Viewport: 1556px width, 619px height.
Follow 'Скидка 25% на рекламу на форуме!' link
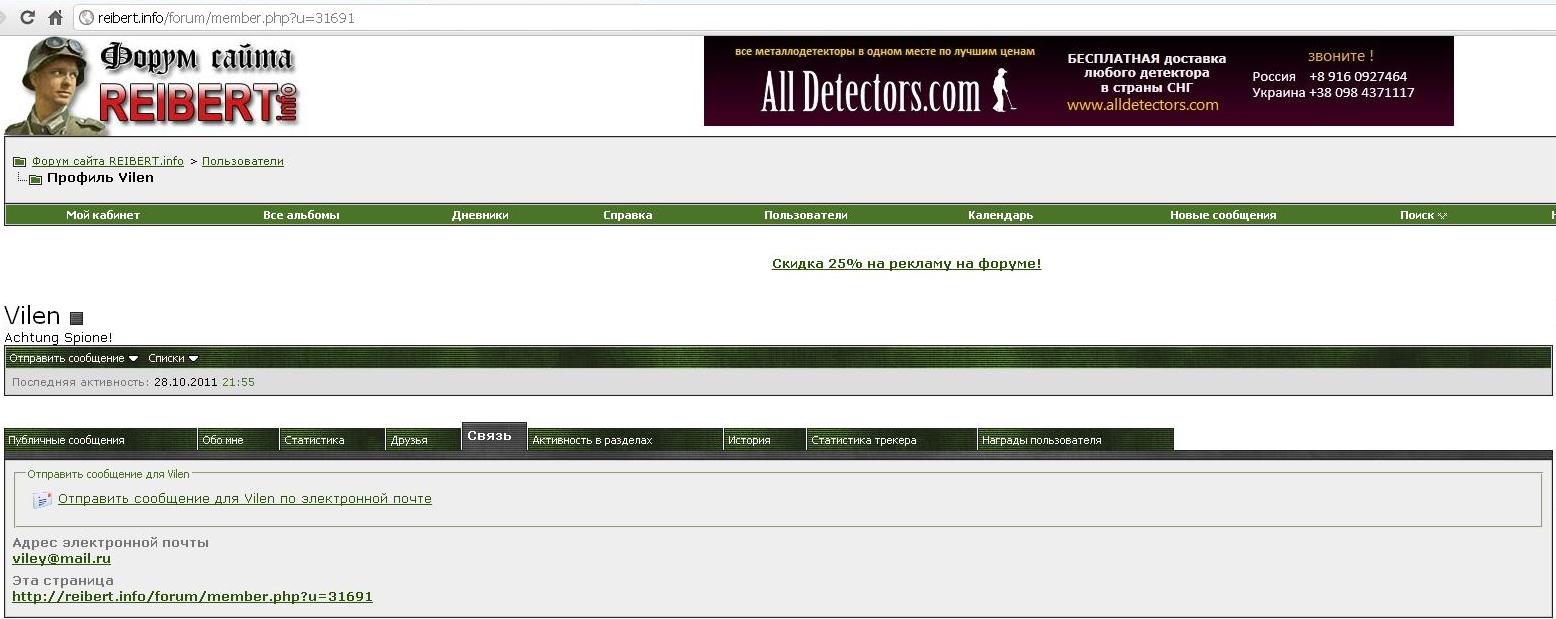906,264
